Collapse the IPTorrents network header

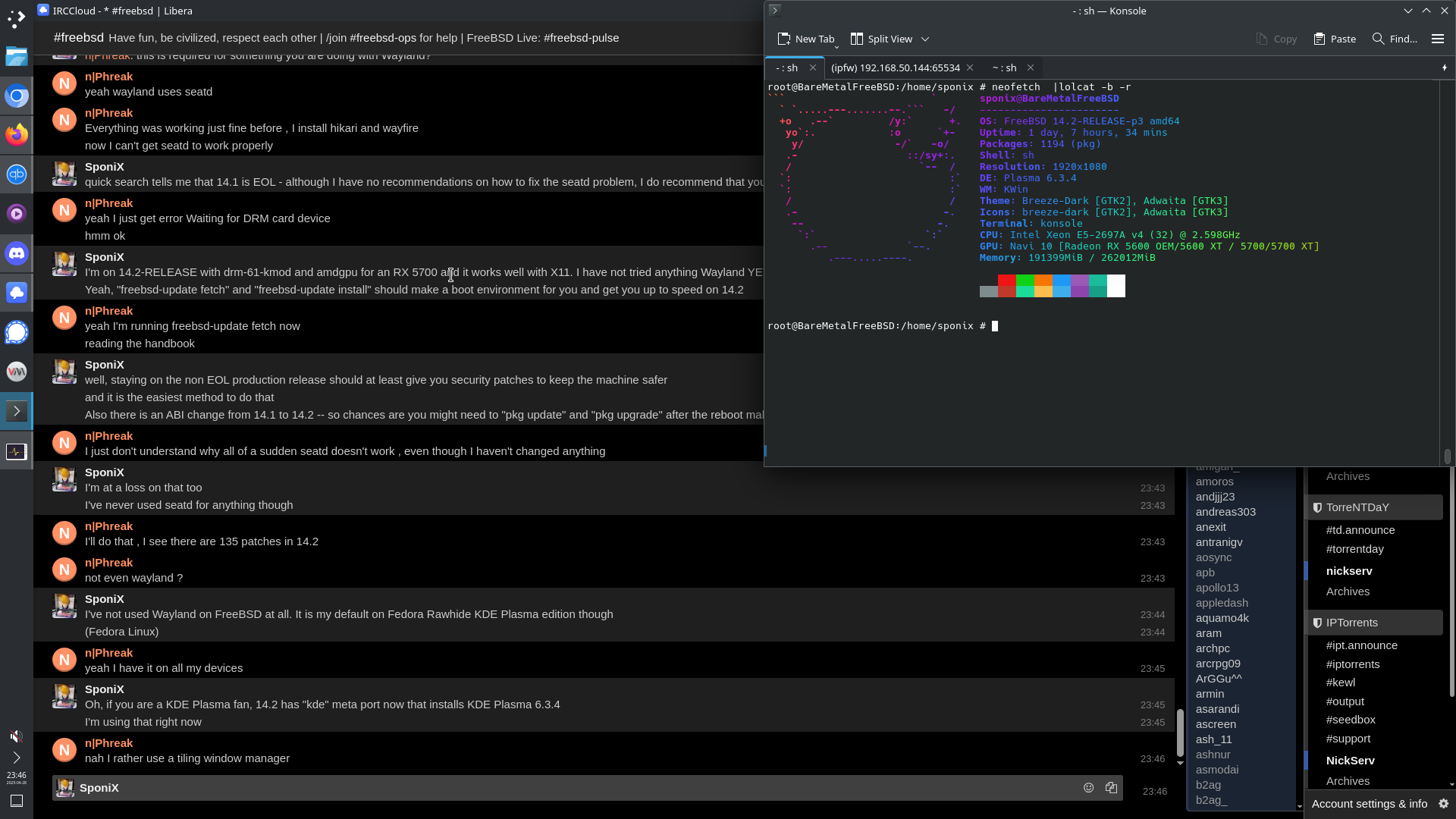point(1376,623)
